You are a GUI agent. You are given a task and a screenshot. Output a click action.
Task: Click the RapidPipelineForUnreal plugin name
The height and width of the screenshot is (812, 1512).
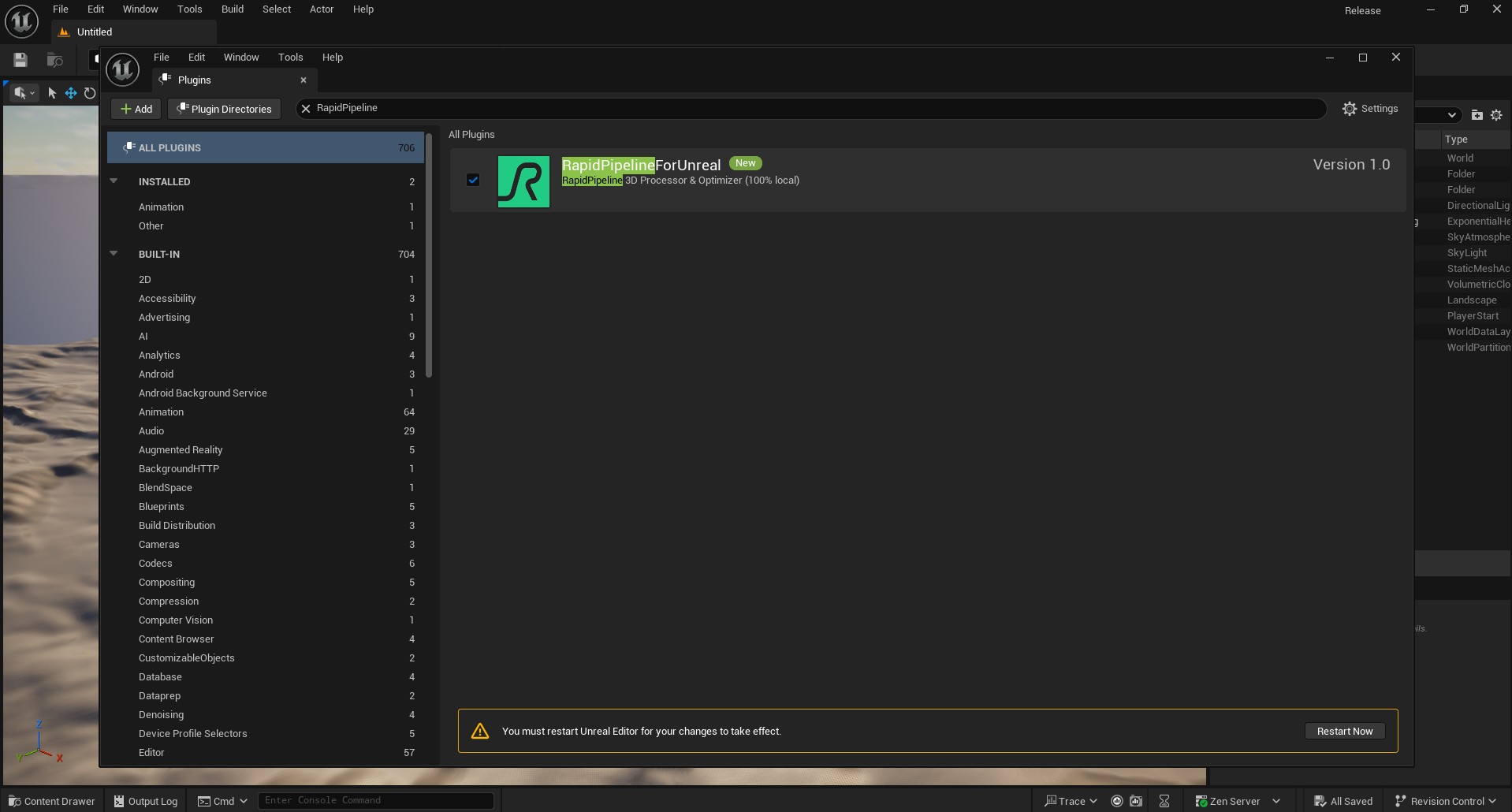[x=641, y=165]
